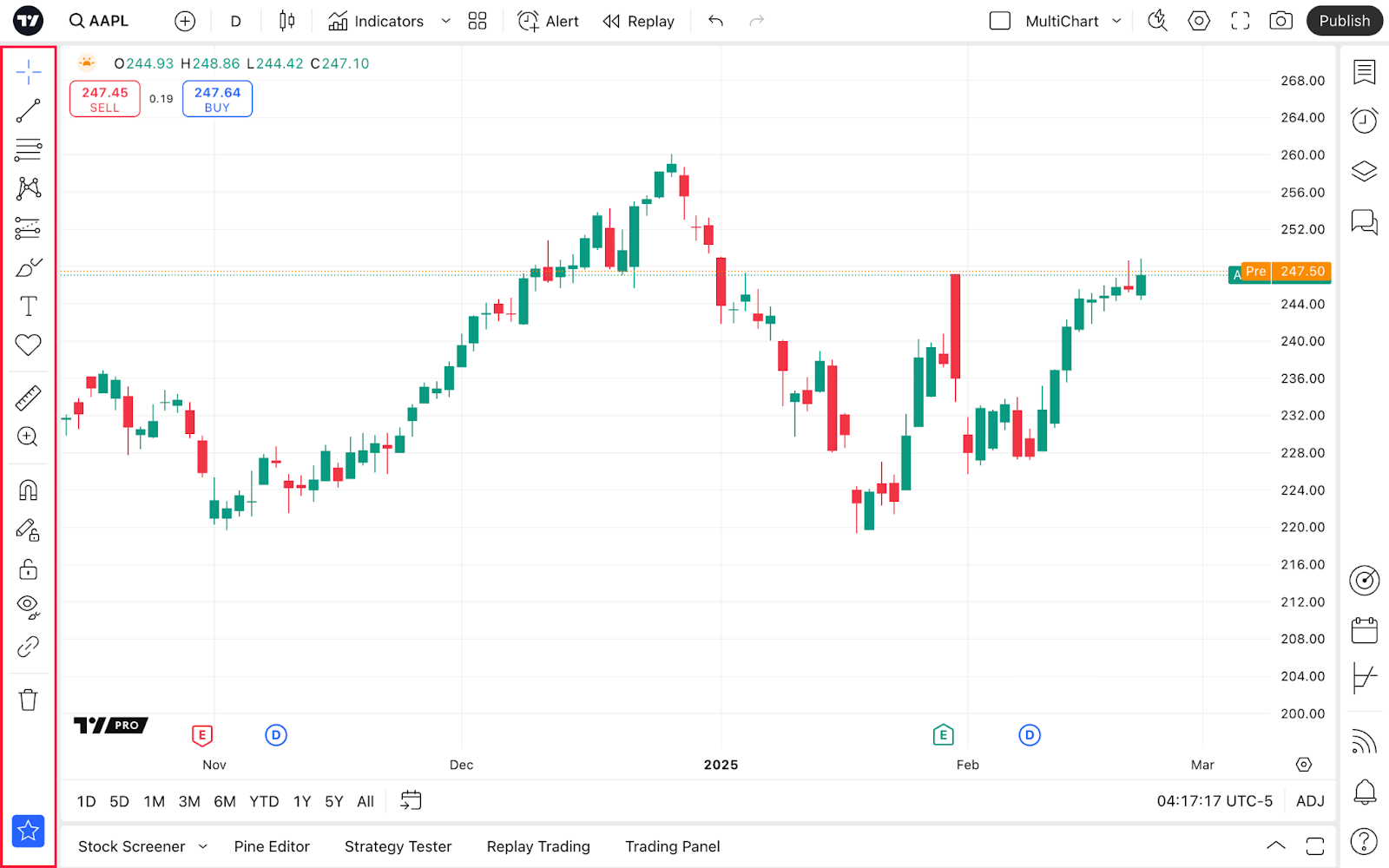Open quick search lightning icon

click(x=1157, y=21)
